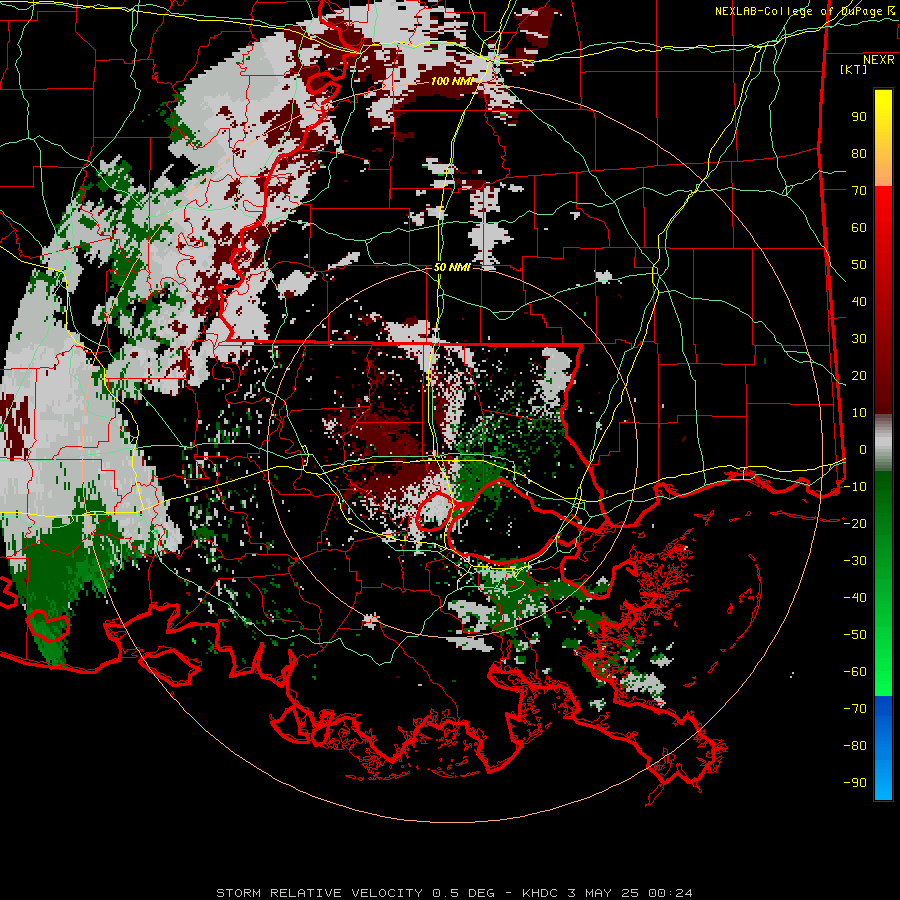Screen dimensions: 900x900
Task: Select the -70 velocity scale label
Action: pyautogui.click(x=855, y=709)
